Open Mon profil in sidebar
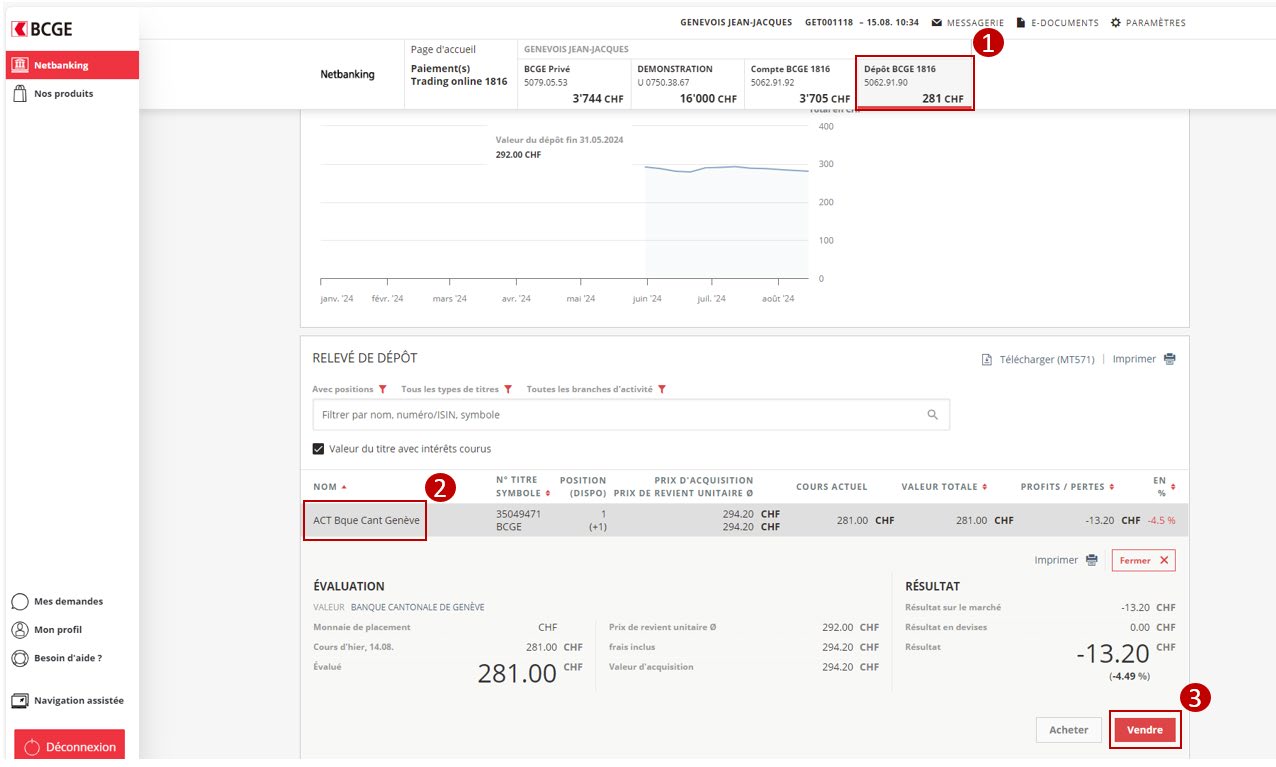 [47, 630]
